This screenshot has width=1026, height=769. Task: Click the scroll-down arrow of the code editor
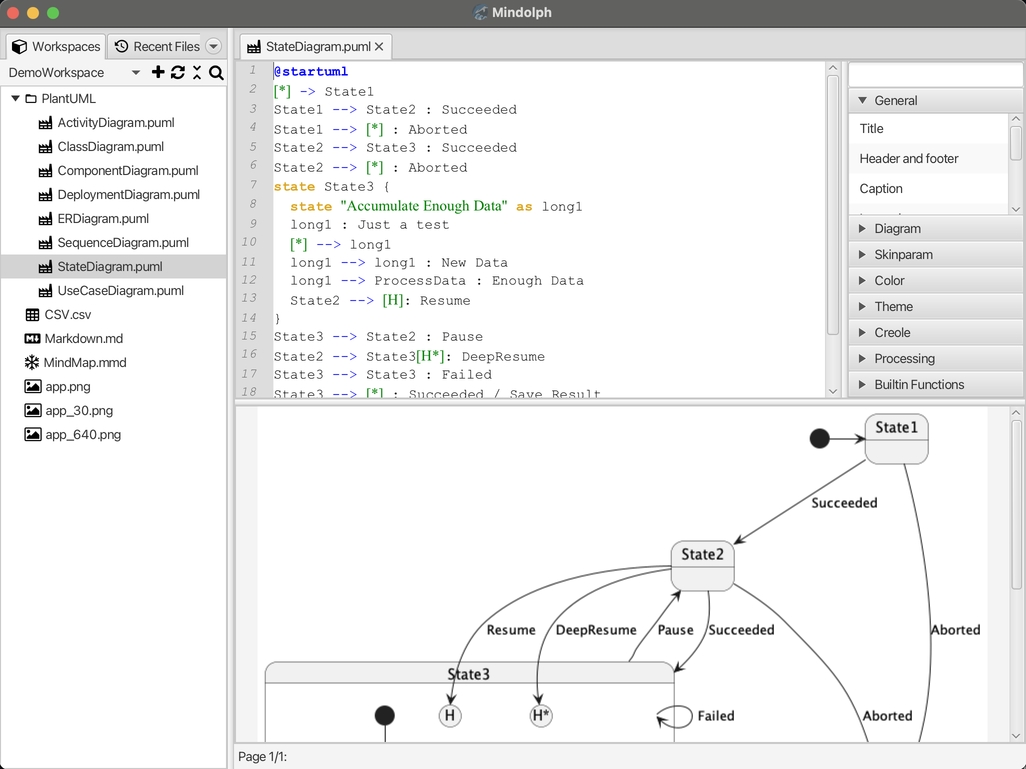coord(833,391)
